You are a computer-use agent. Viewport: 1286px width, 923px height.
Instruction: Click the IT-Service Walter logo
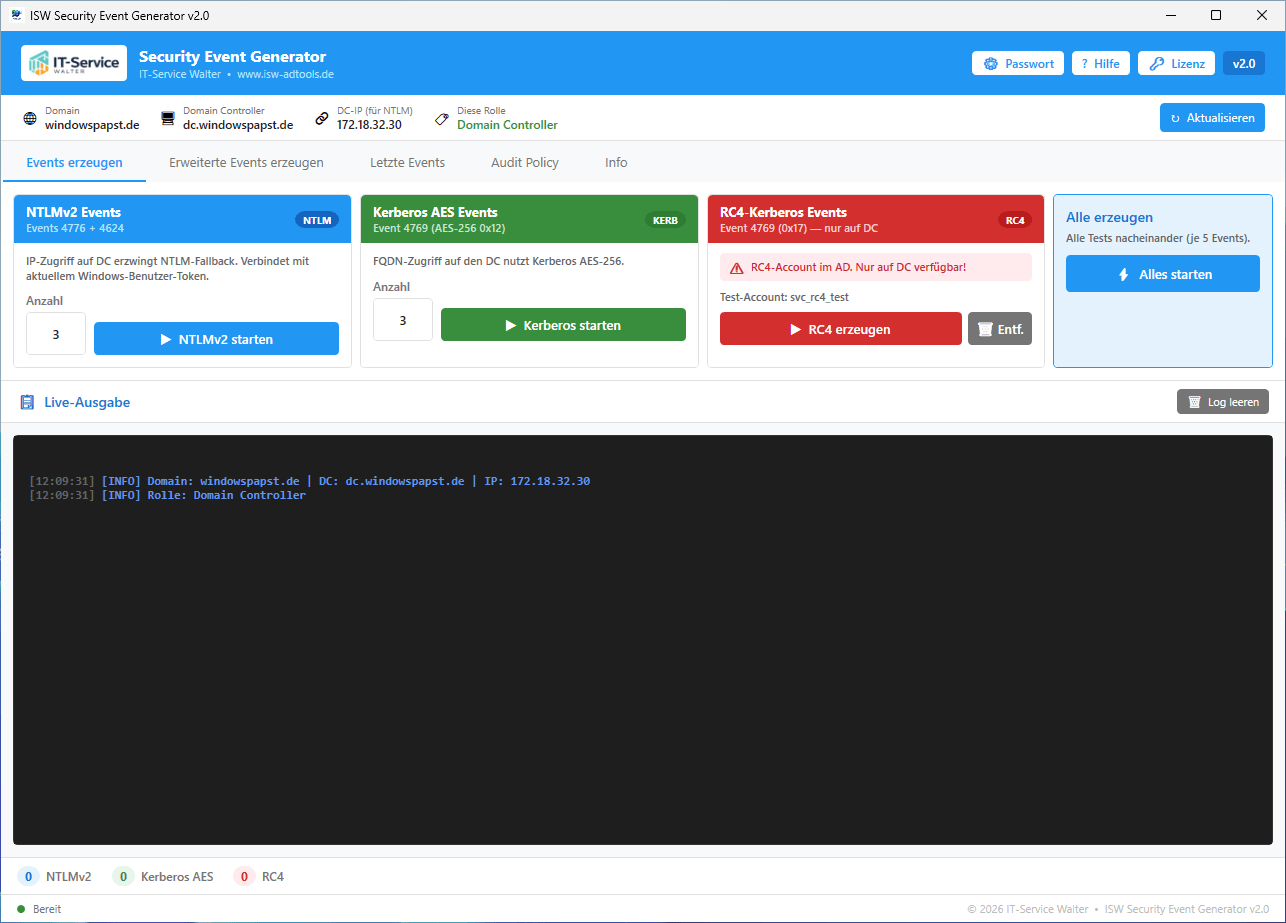point(74,63)
